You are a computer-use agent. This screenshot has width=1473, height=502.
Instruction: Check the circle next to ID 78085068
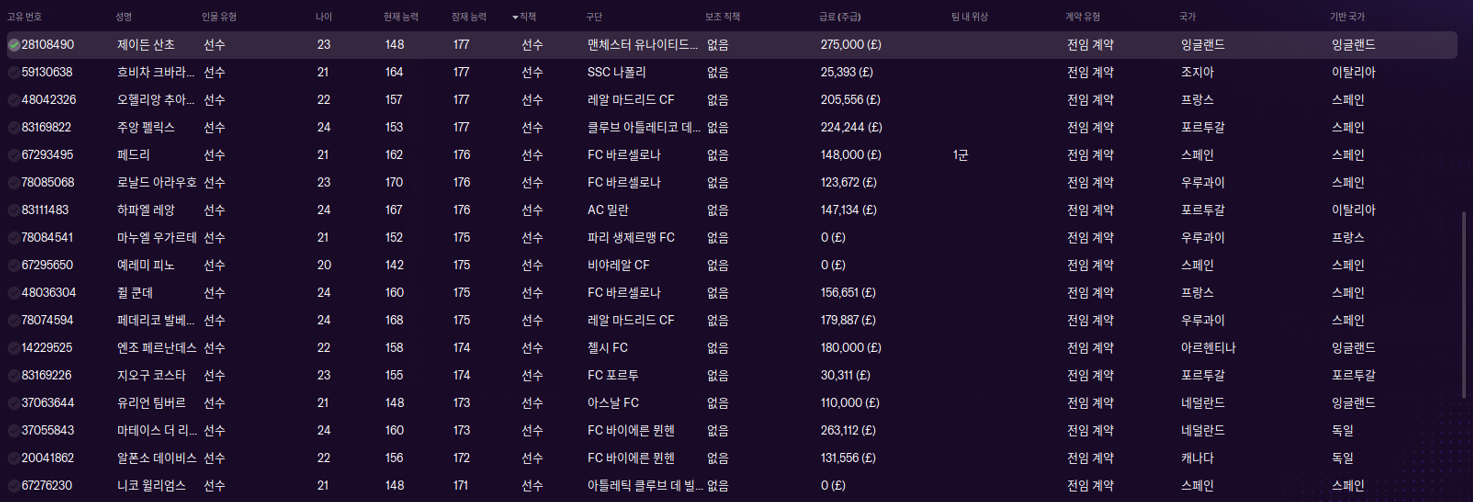(x=14, y=182)
